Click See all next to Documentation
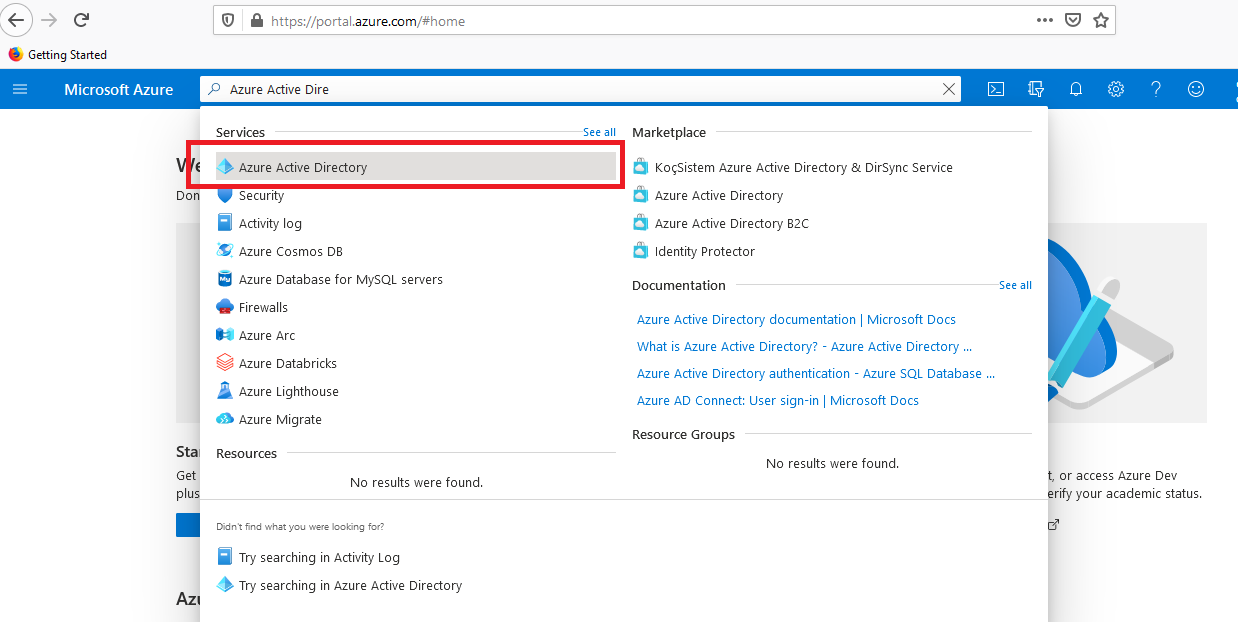Image resolution: width=1238 pixels, height=622 pixels. (x=1015, y=285)
